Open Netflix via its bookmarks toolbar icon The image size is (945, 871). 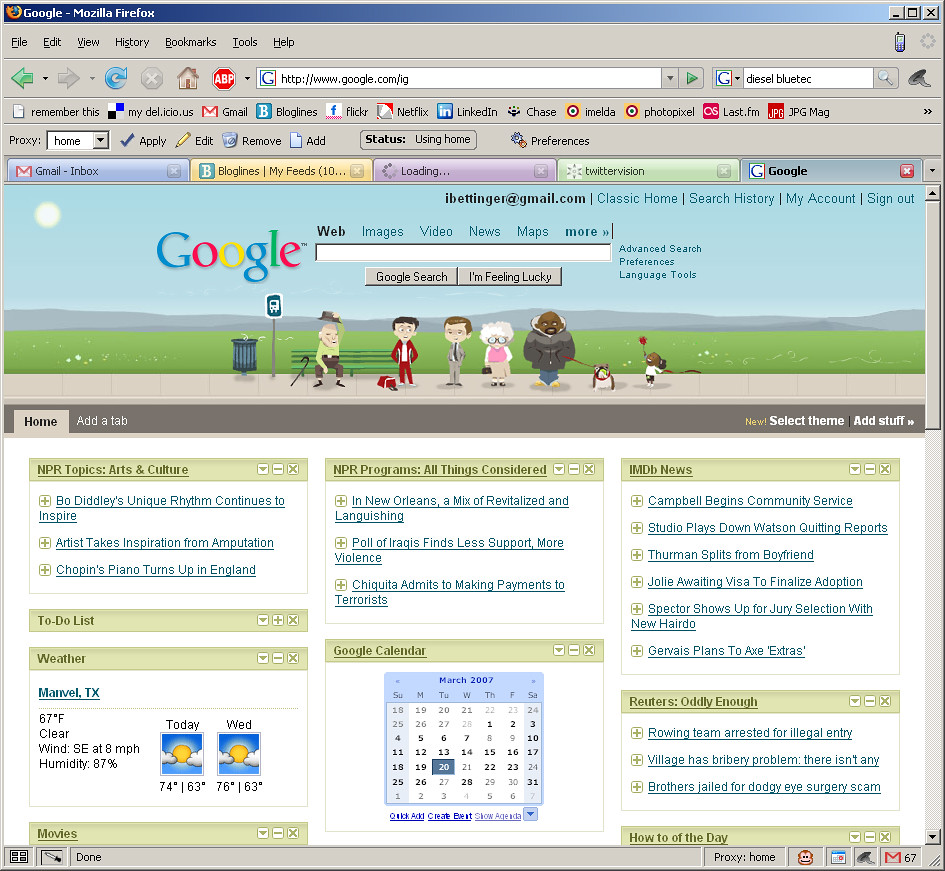click(384, 111)
